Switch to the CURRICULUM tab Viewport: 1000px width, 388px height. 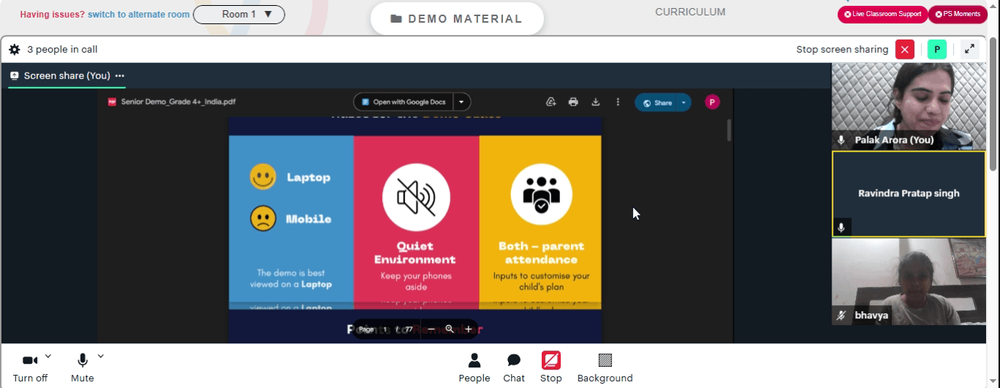coord(690,12)
